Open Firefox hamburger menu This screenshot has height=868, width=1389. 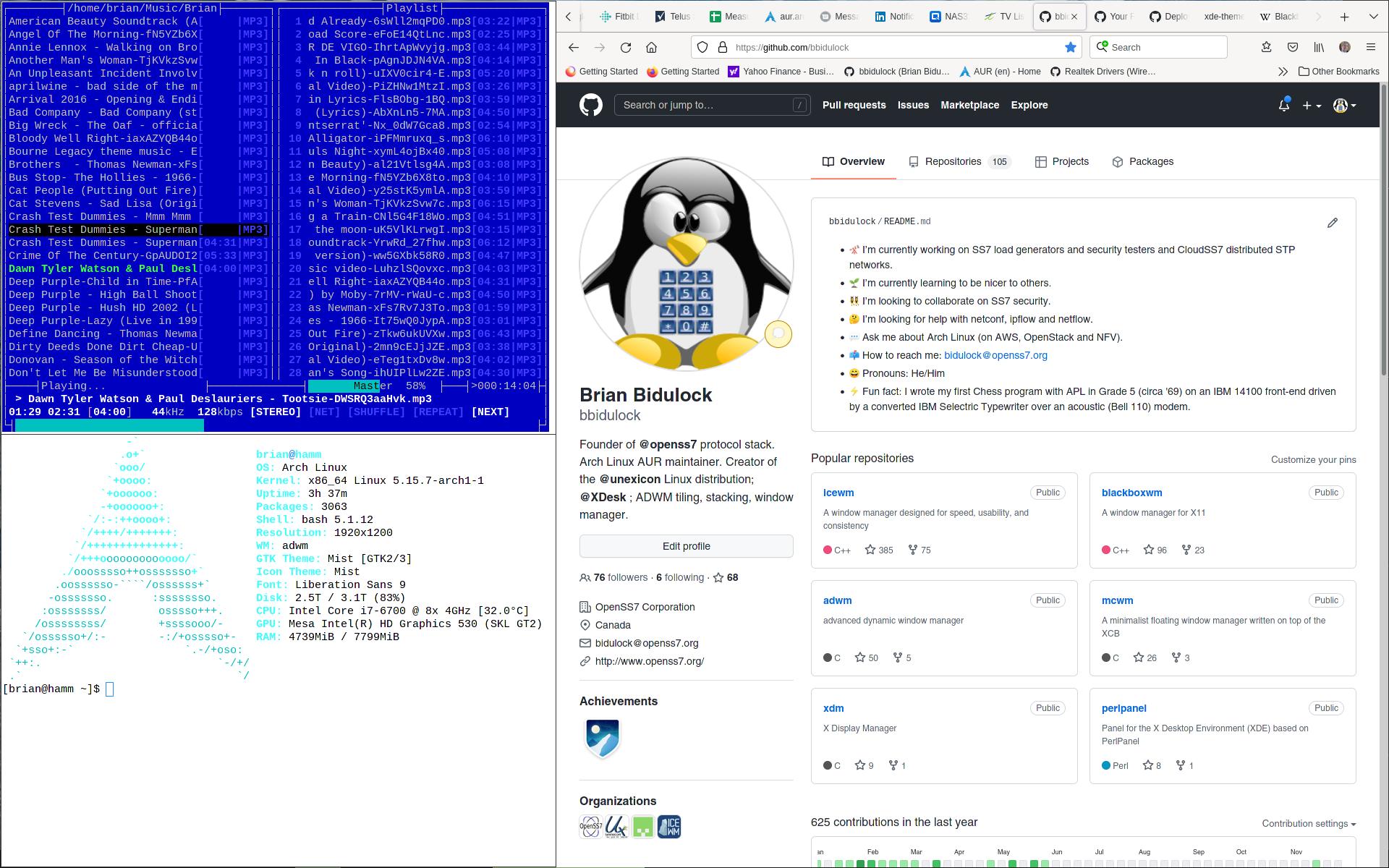point(1370,48)
